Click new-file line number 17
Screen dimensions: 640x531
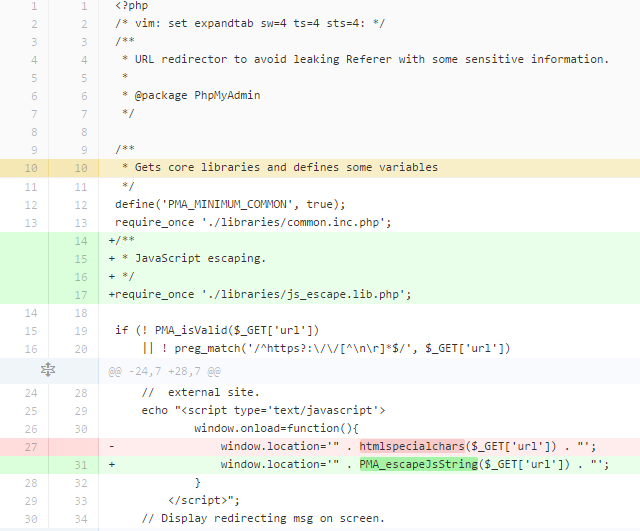80,295
